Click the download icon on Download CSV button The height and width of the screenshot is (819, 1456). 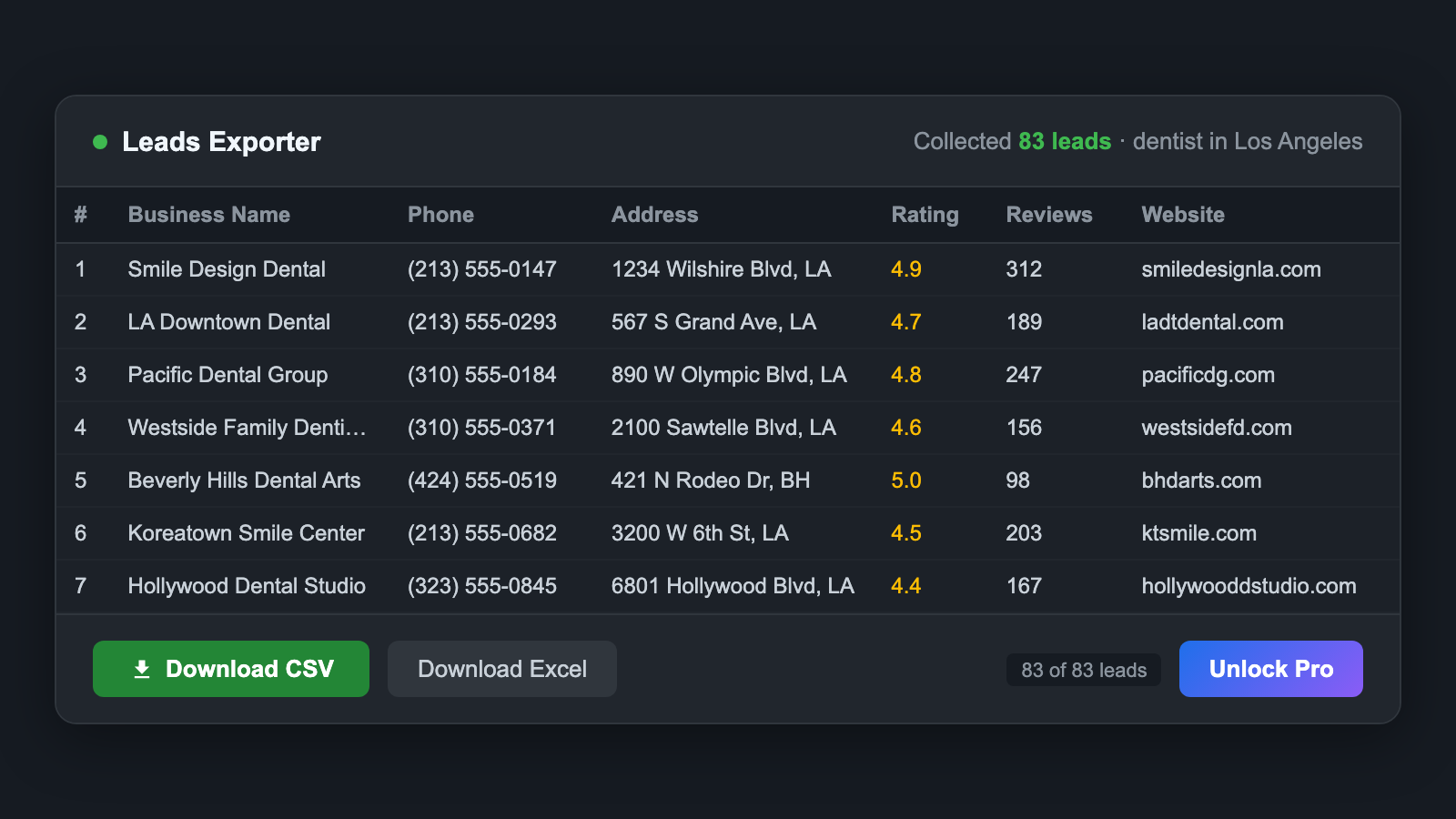coord(142,669)
